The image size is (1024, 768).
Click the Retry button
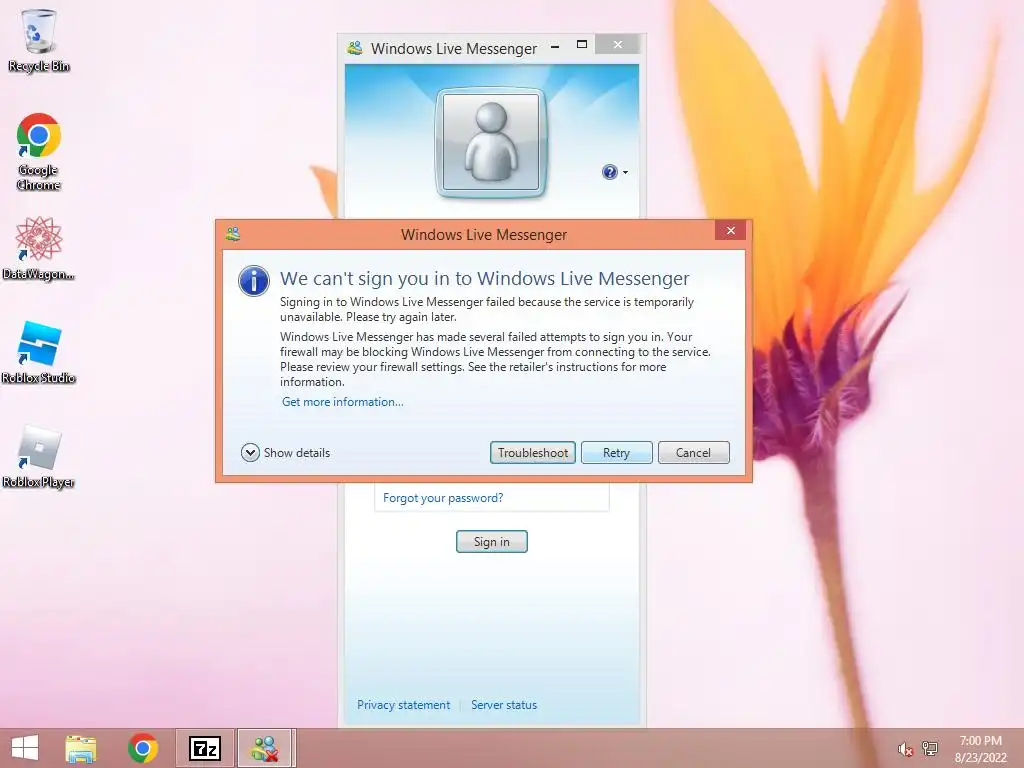(x=616, y=453)
